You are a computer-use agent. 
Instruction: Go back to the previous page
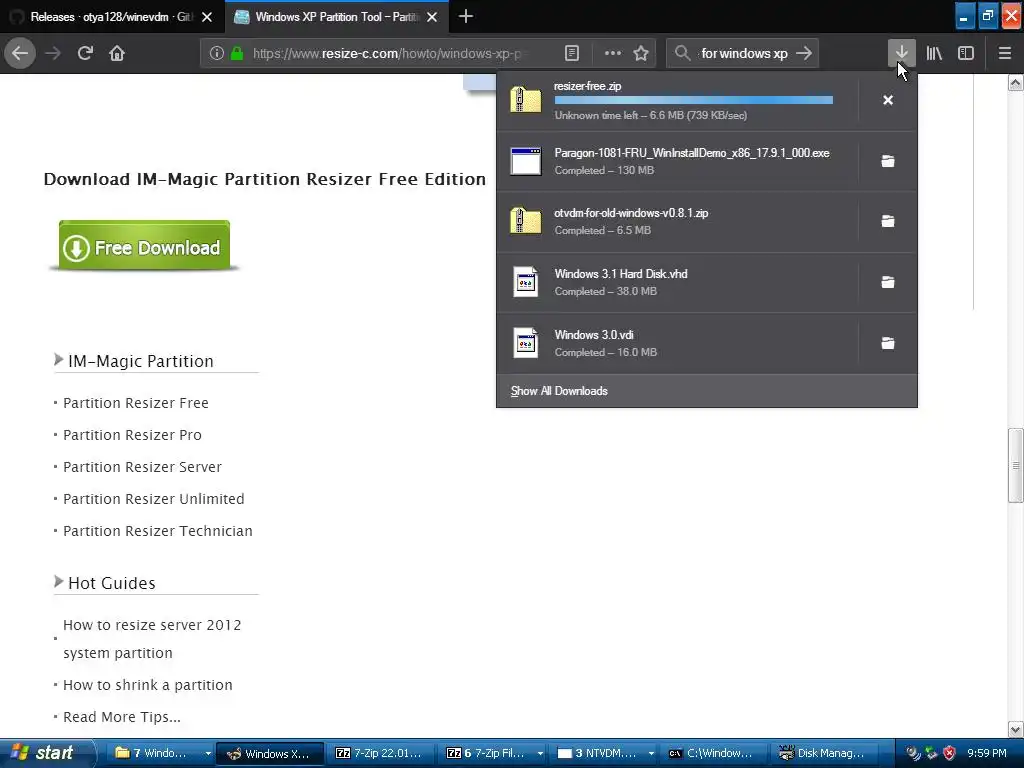pos(20,53)
